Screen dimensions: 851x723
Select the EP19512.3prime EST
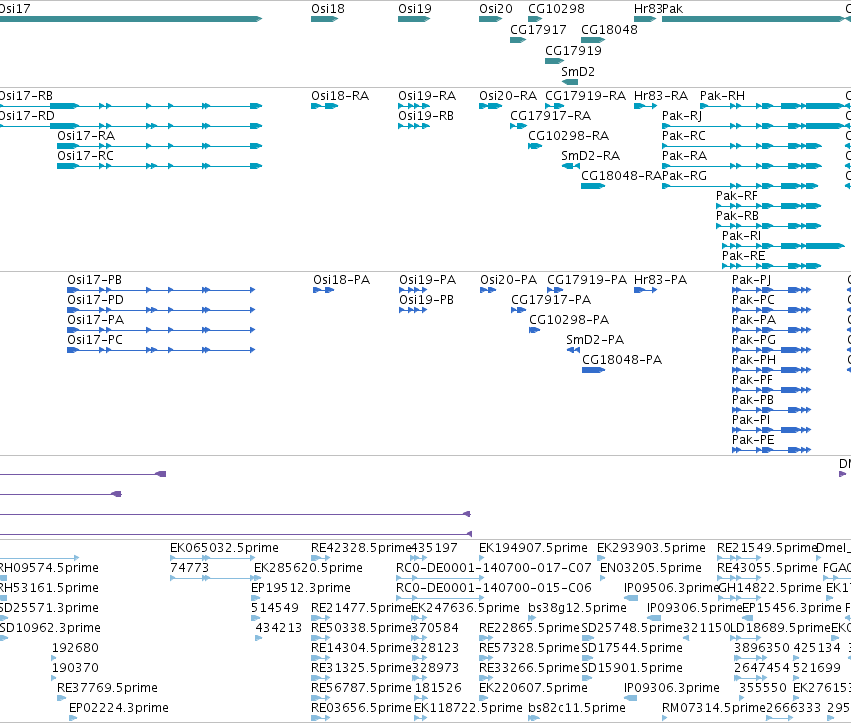[255, 598]
